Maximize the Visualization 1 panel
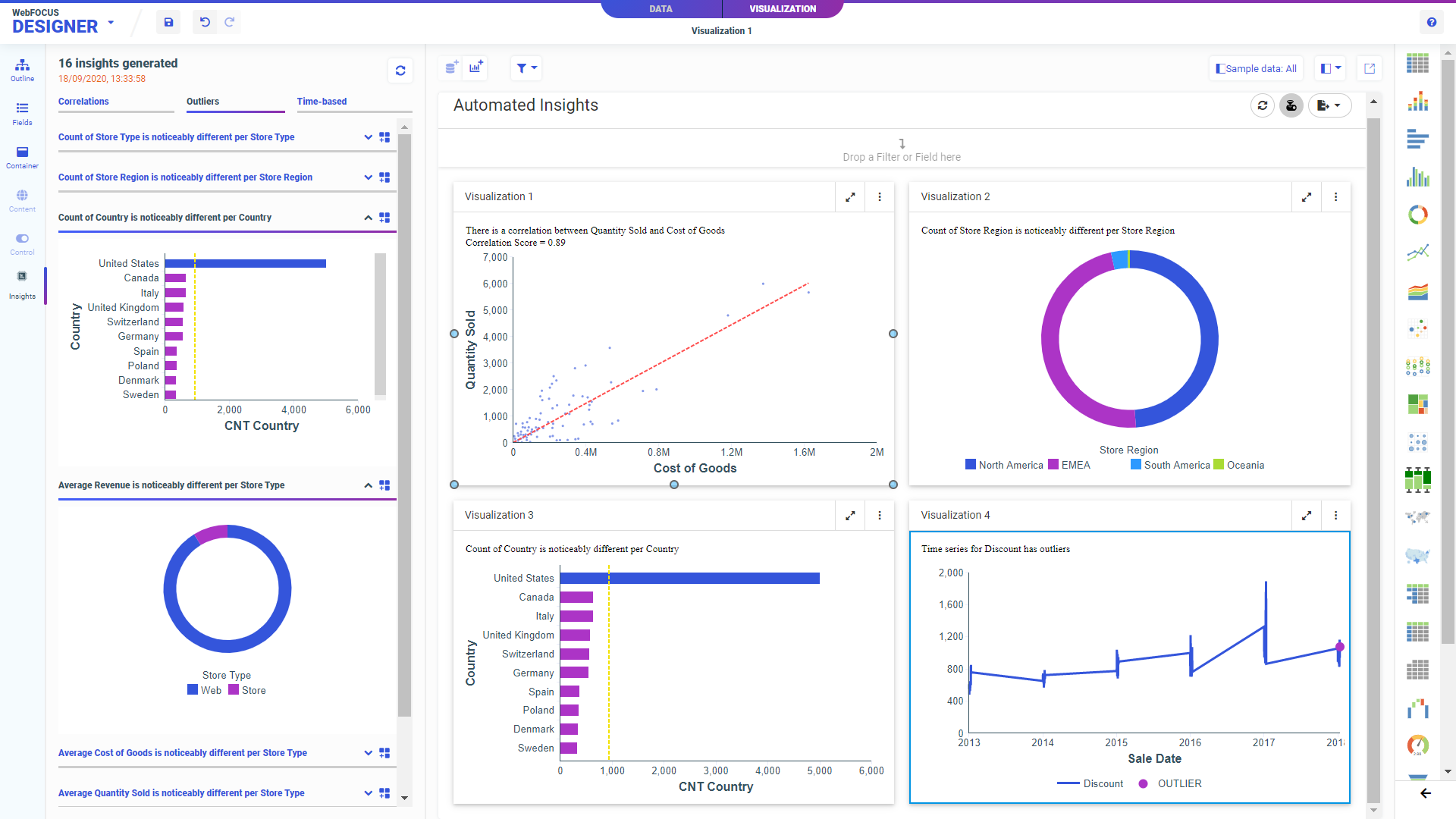 [850, 197]
